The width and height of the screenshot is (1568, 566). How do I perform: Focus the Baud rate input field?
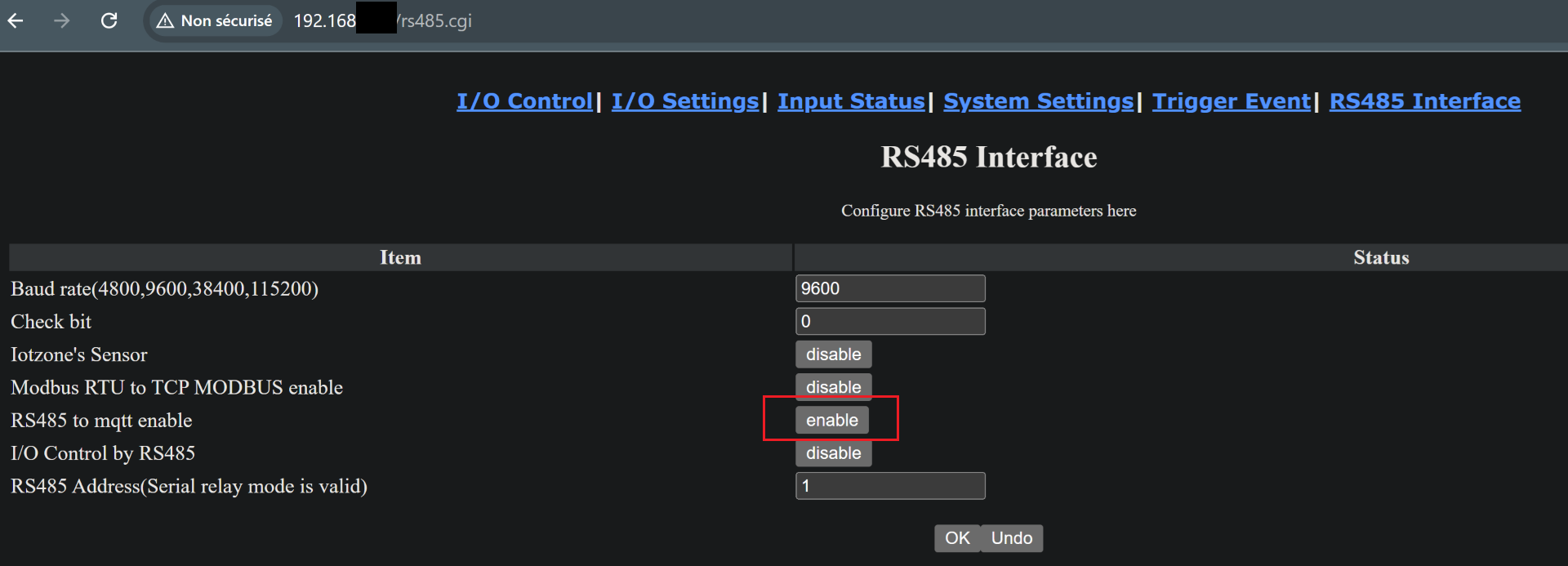coord(890,288)
